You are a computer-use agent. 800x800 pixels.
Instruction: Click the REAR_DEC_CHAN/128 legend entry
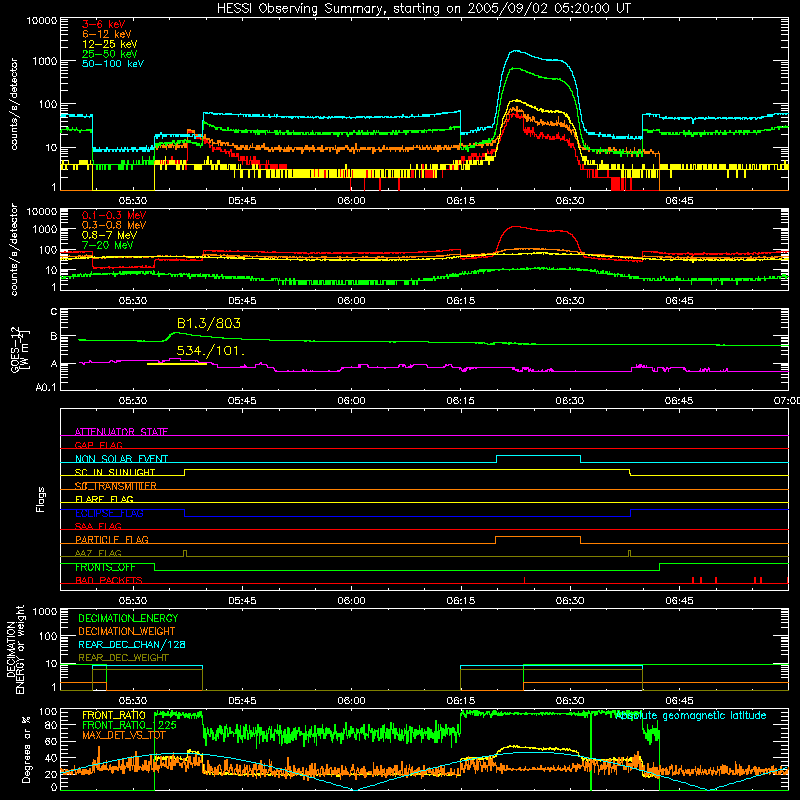point(132,644)
